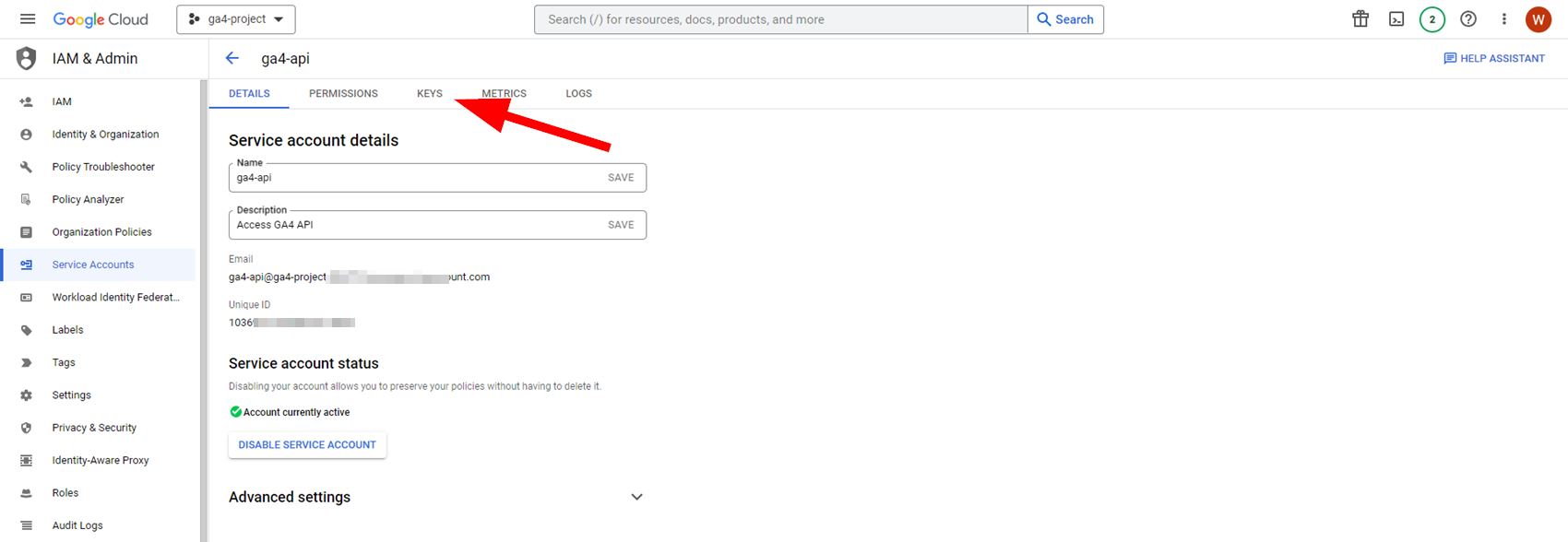
Task: Select the ga4-api service account email text
Action: pyautogui.click(x=359, y=277)
